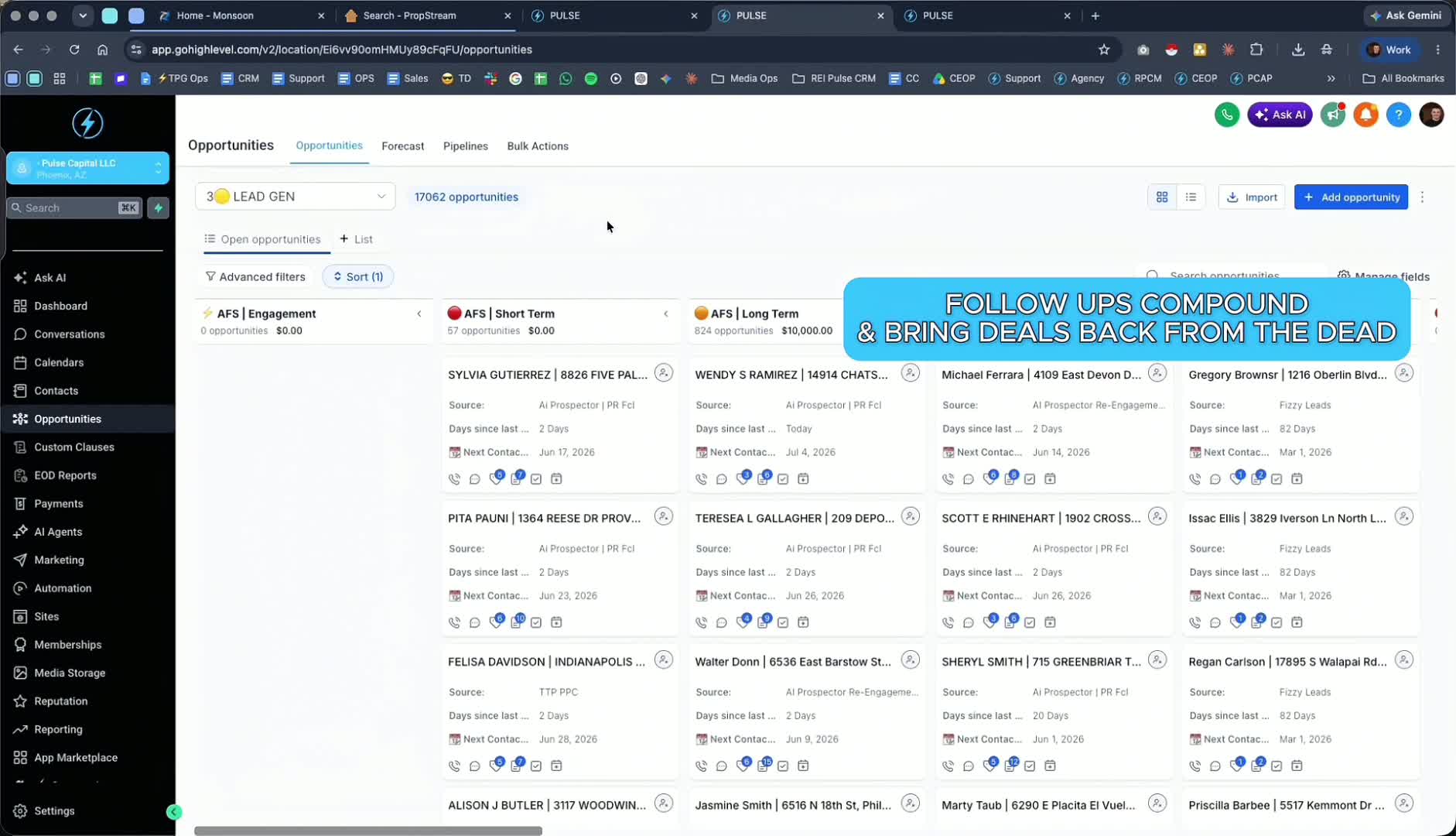Open the blue help question icon
The image size is (1456, 836).
pos(1398,115)
